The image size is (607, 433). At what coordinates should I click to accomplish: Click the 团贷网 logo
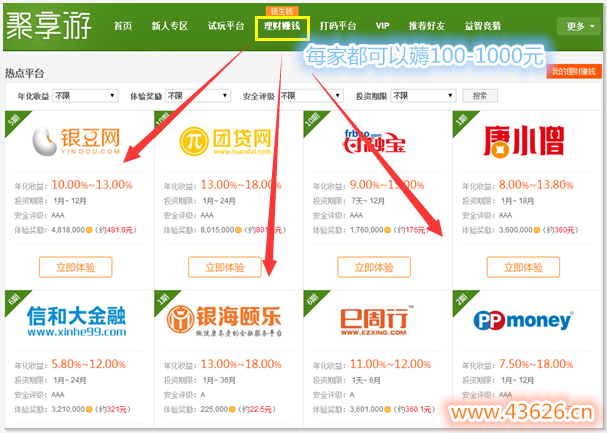pyautogui.click(x=225, y=141)
